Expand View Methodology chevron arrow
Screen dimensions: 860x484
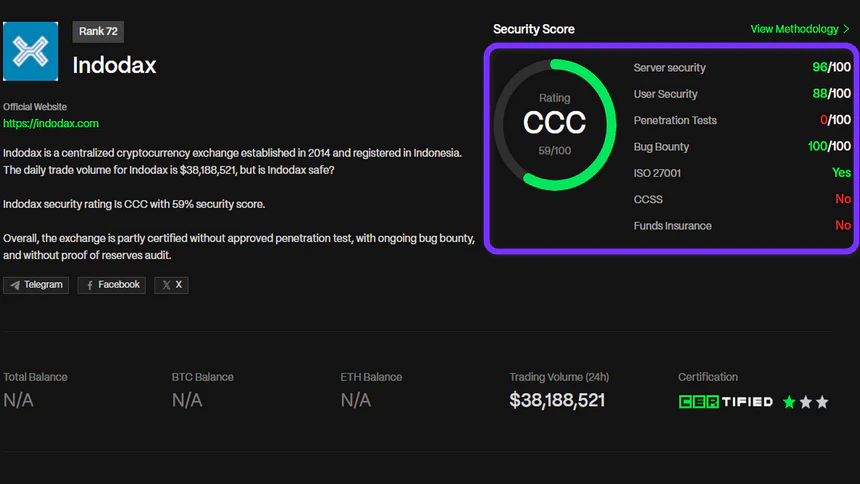pos(846,29)
